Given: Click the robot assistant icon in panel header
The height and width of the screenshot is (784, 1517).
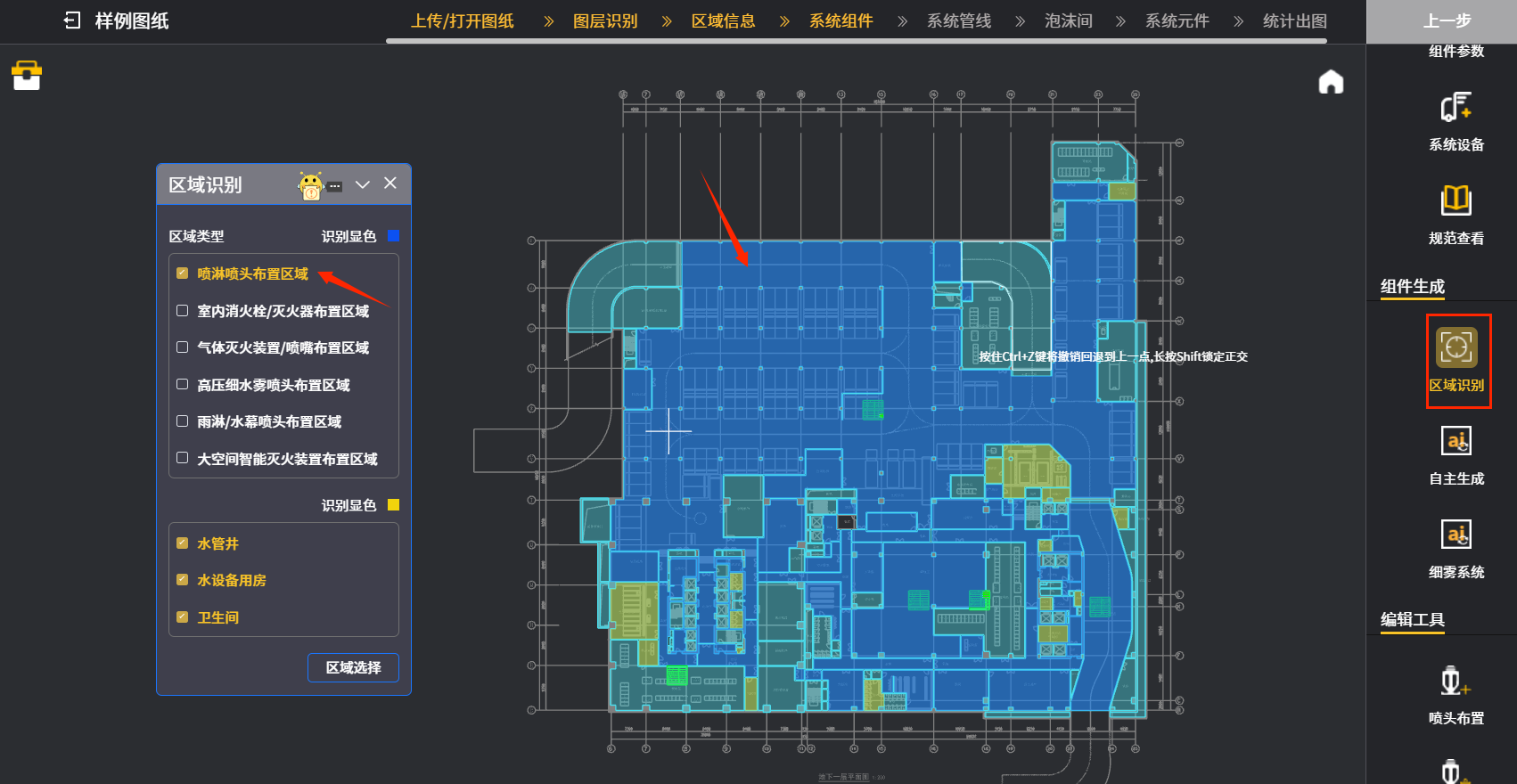Looking at the screenshot, I should click(311, 185).
